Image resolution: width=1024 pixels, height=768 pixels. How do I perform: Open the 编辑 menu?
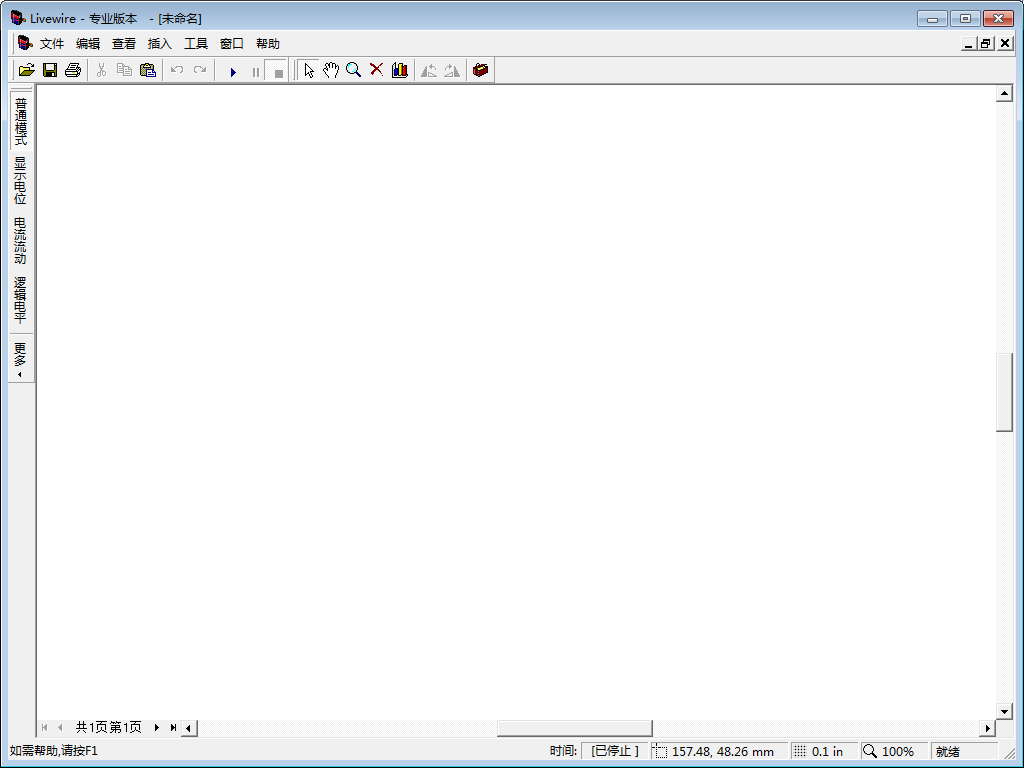[88, 44]
